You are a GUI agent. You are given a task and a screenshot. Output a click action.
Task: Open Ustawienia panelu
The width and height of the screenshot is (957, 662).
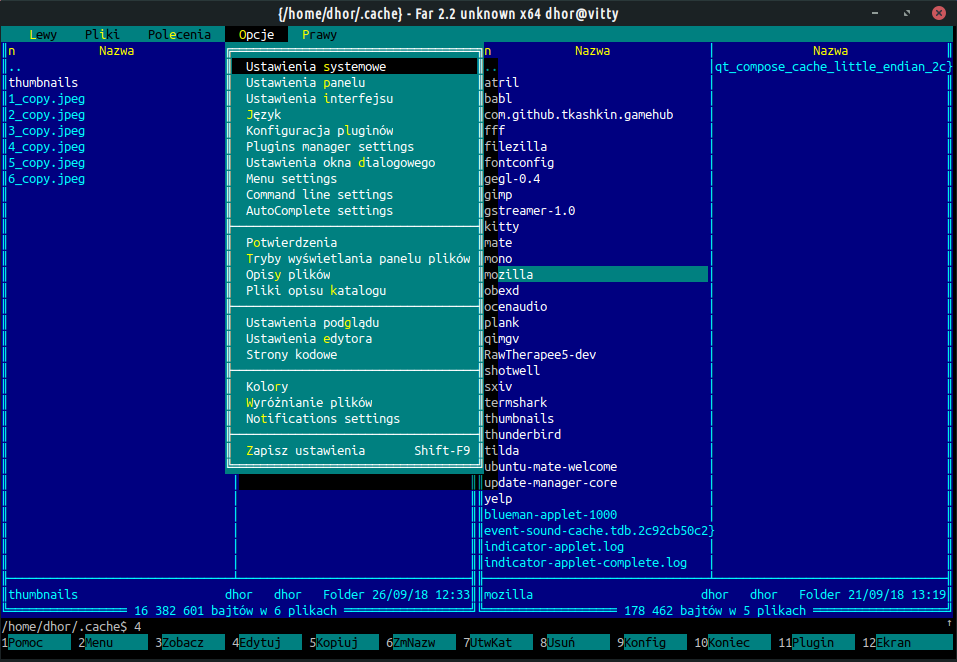coord(354,82)
